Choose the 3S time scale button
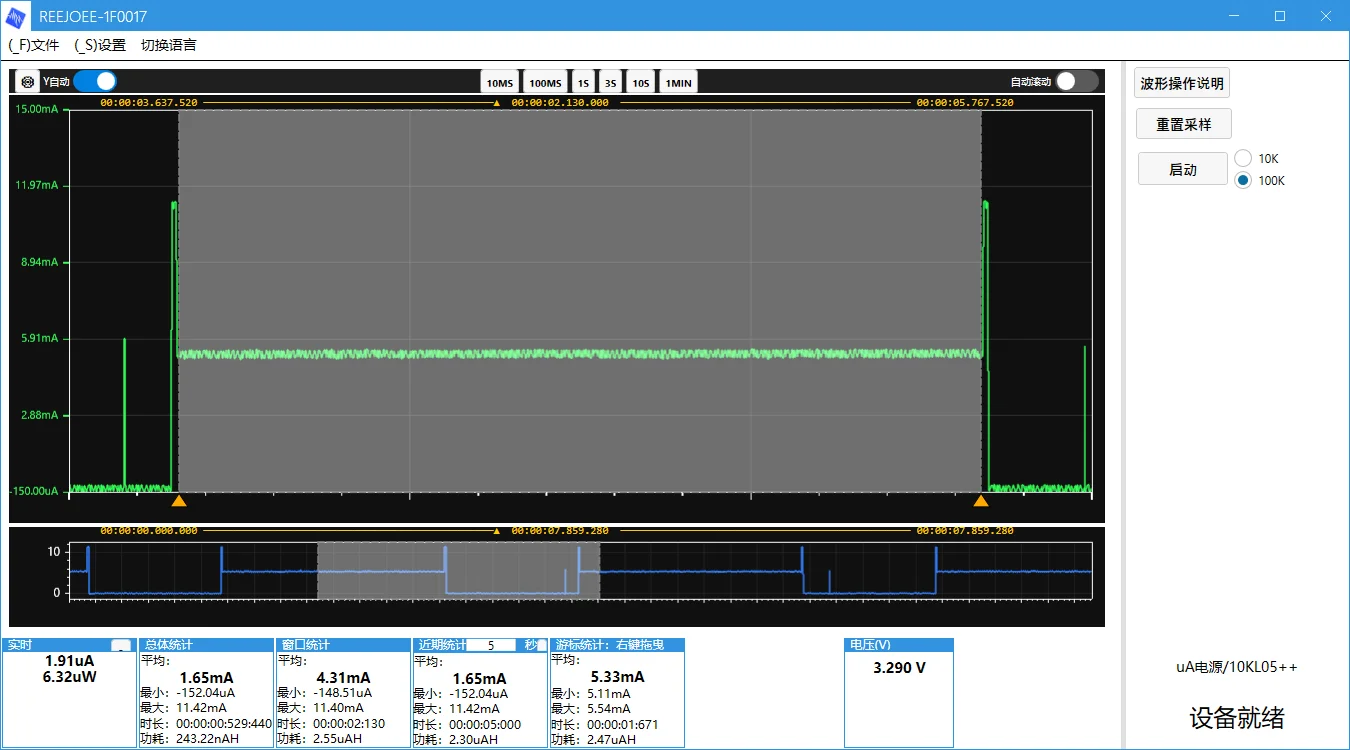1350x750 pixels. click(x=611, y=83)
